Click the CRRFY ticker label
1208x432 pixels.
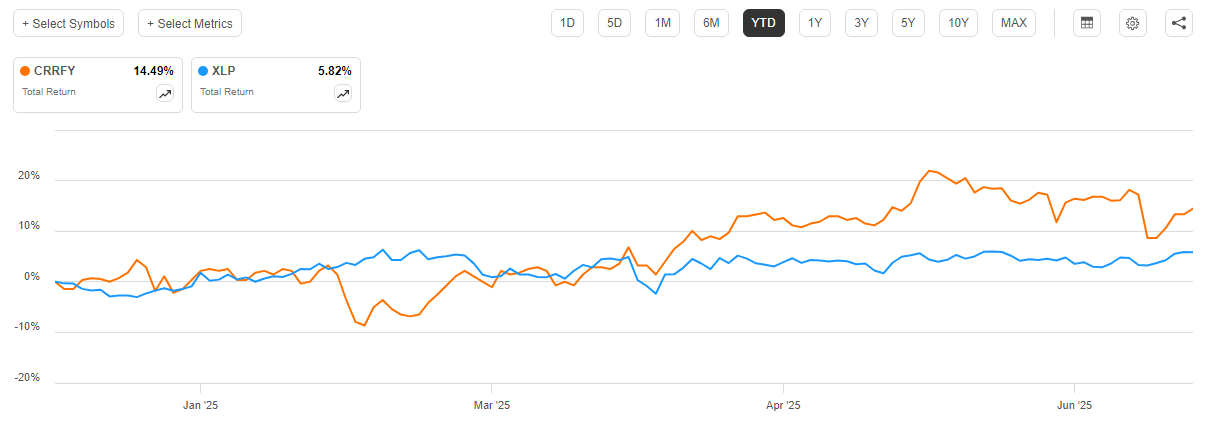[x=54, y=71]
